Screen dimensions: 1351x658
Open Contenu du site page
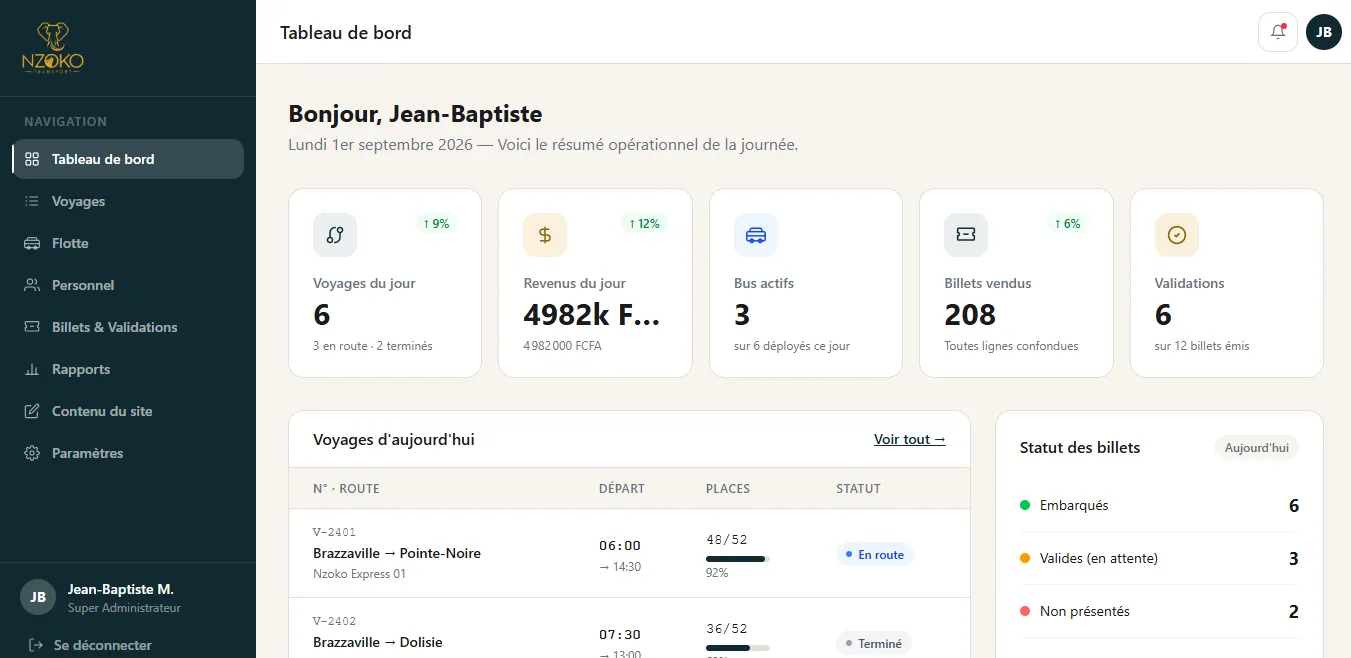(128, 411)
